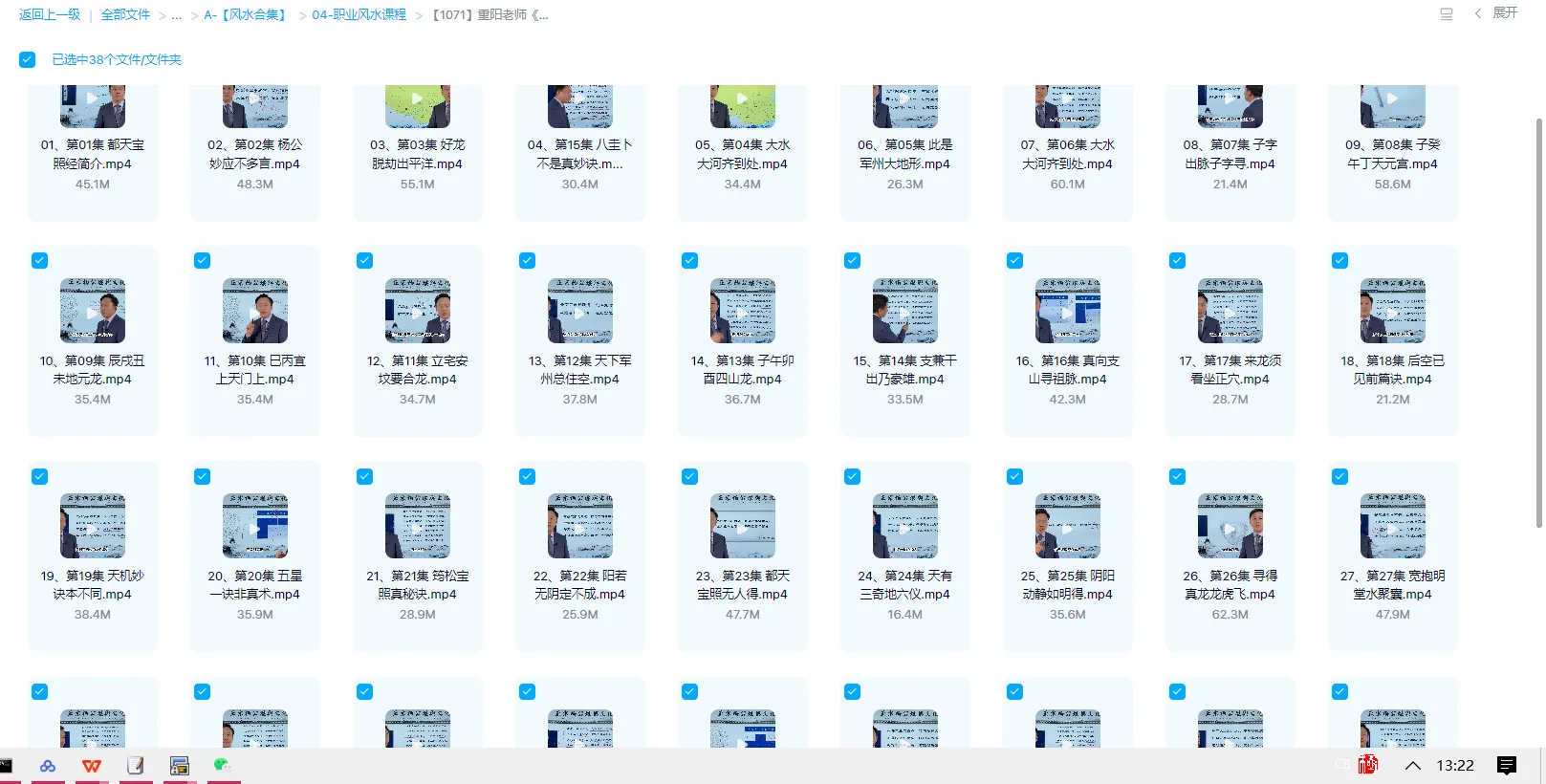Select file name 04 第15集 八圭卜
The width and height of the screenshot is (1546, 784).
click(580, 154)
